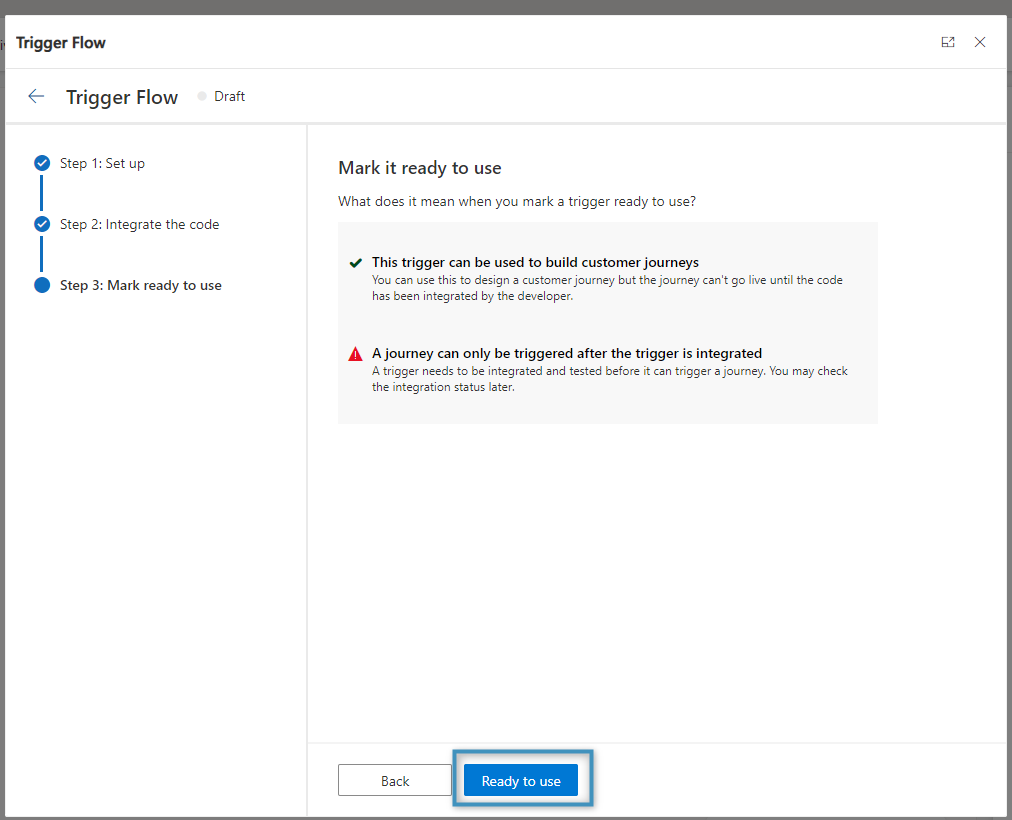Click the red warning triangle icon
1012x820 pixels.
click(x=356, y=354)
